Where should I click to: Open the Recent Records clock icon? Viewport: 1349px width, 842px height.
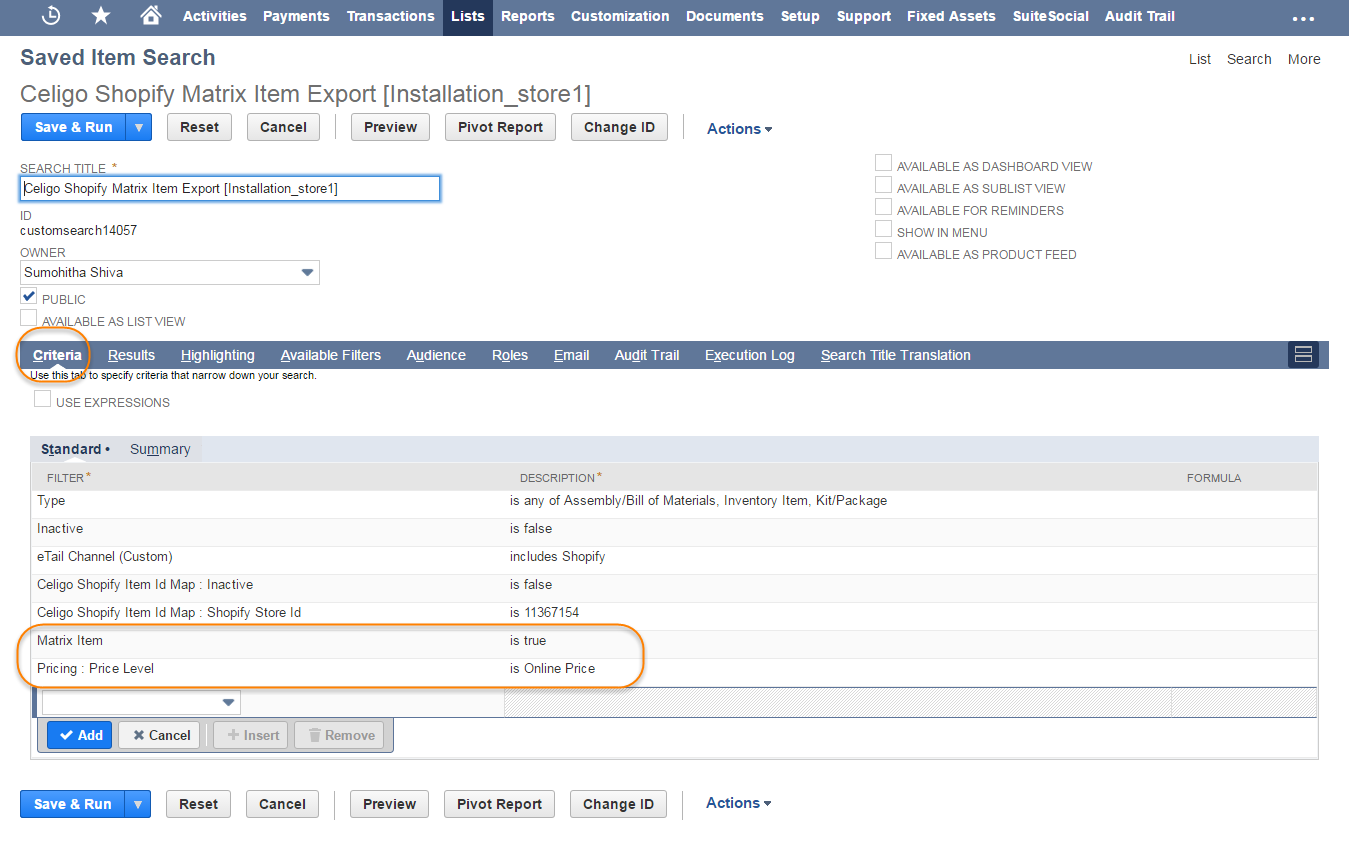point(51,16)
